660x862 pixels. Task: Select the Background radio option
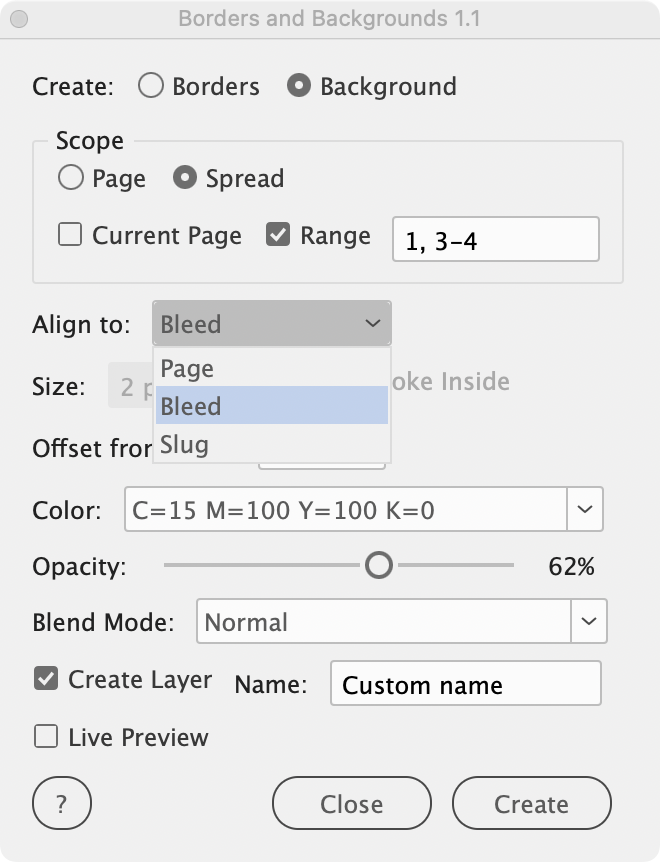click(298, 86)
